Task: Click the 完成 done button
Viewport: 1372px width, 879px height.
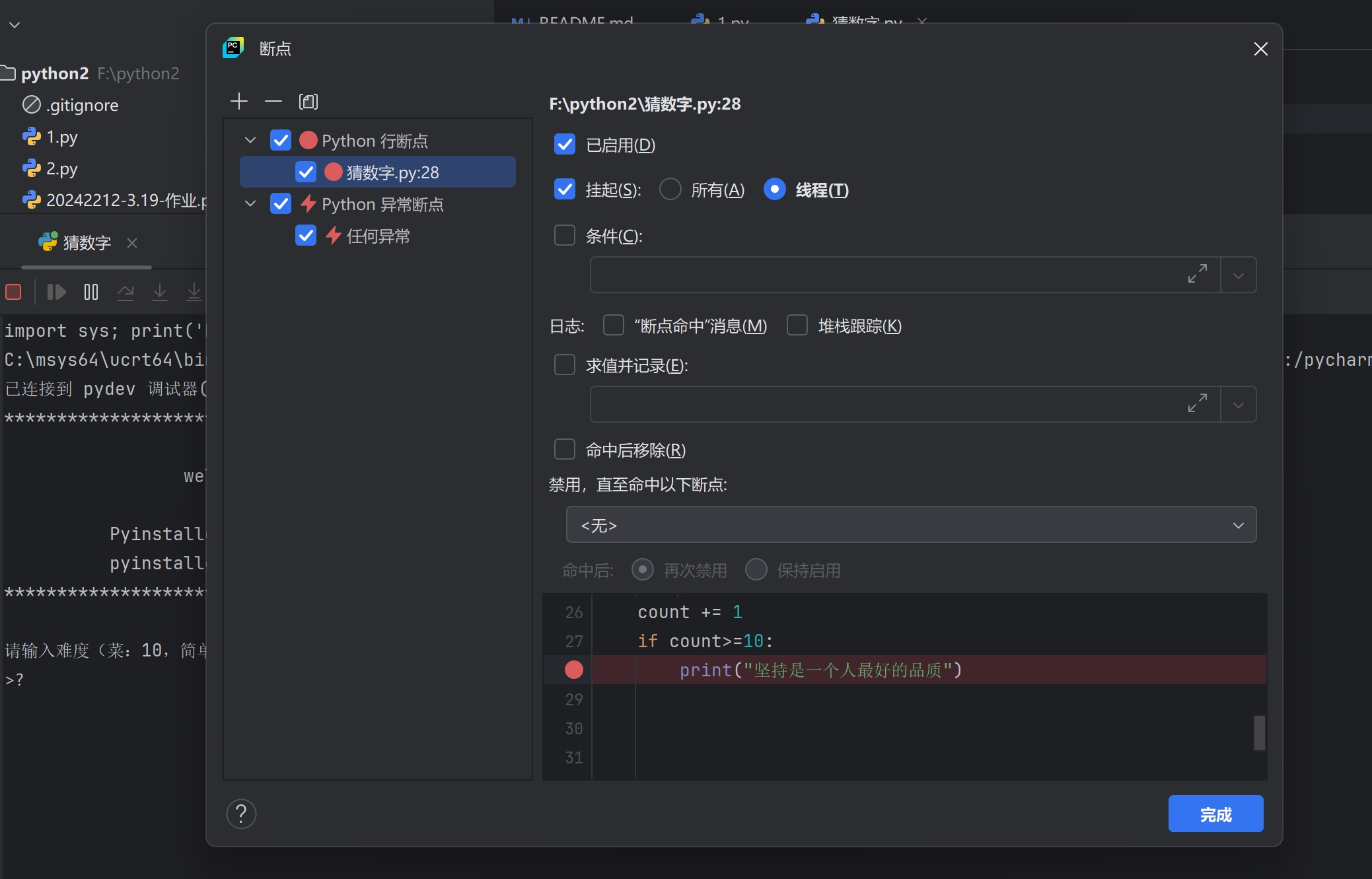Action: (x=1215, y=814)
